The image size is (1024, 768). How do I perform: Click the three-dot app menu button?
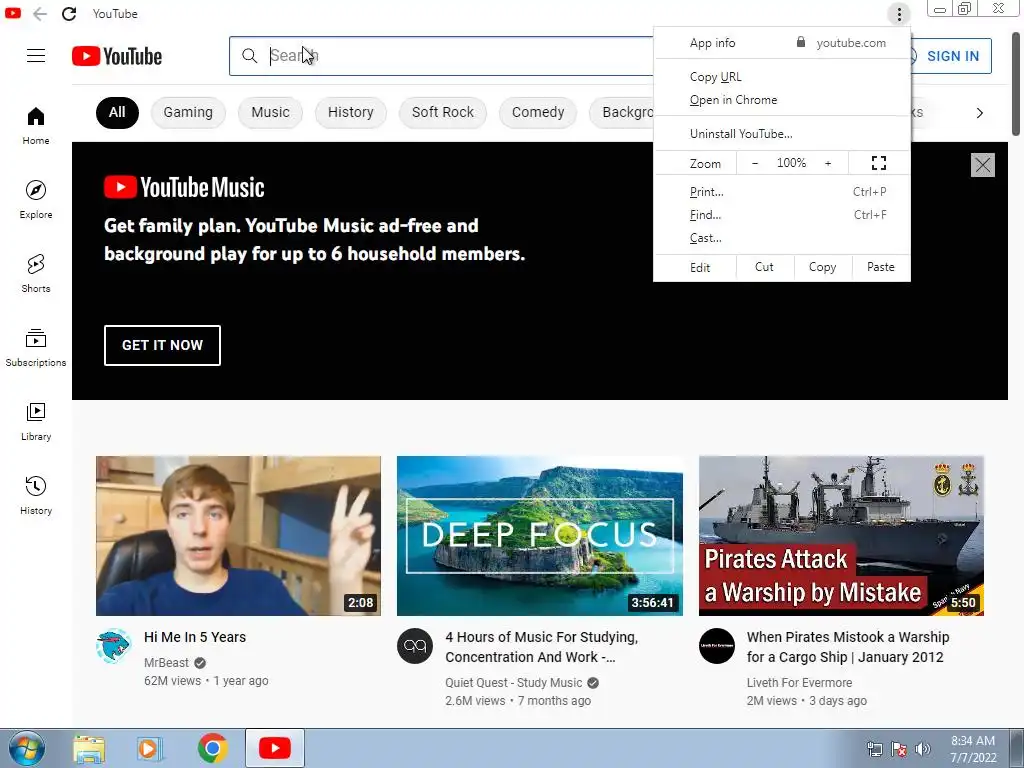[x=899, y=14]
